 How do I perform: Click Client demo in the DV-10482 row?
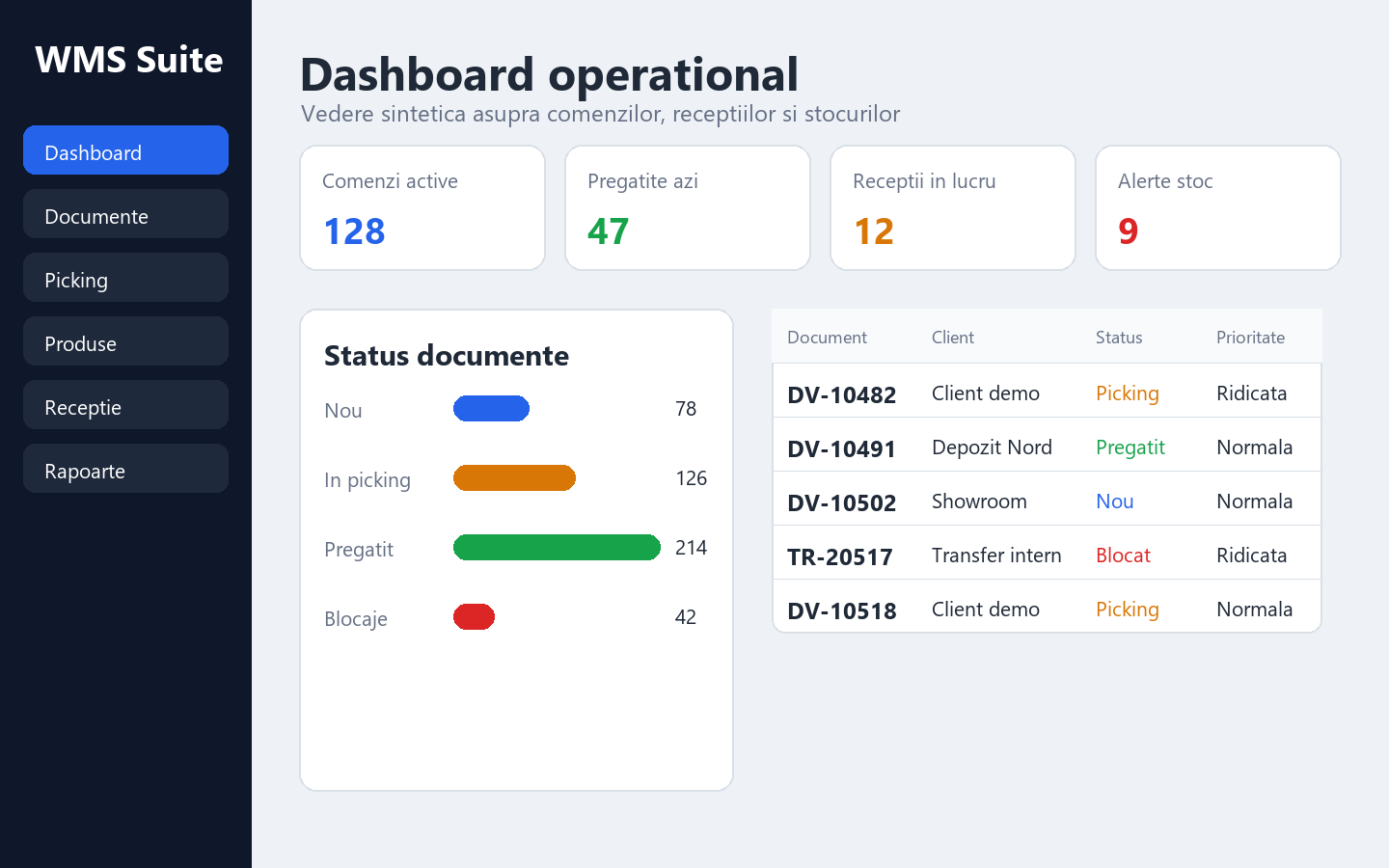(x=986, y=393)
